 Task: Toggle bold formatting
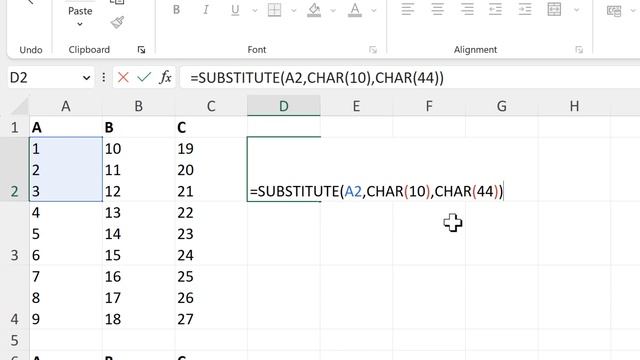point(176,10)
